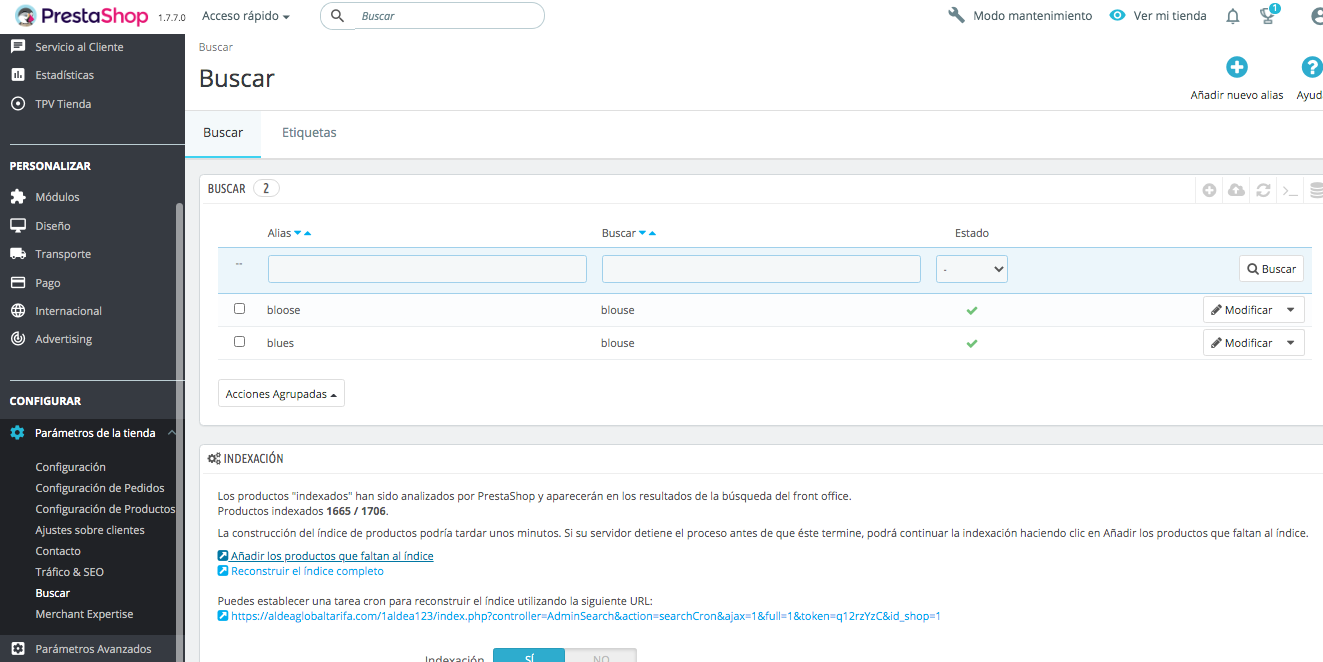
Task: Click the Advertising sidebar icon
Action: point(17,339)
